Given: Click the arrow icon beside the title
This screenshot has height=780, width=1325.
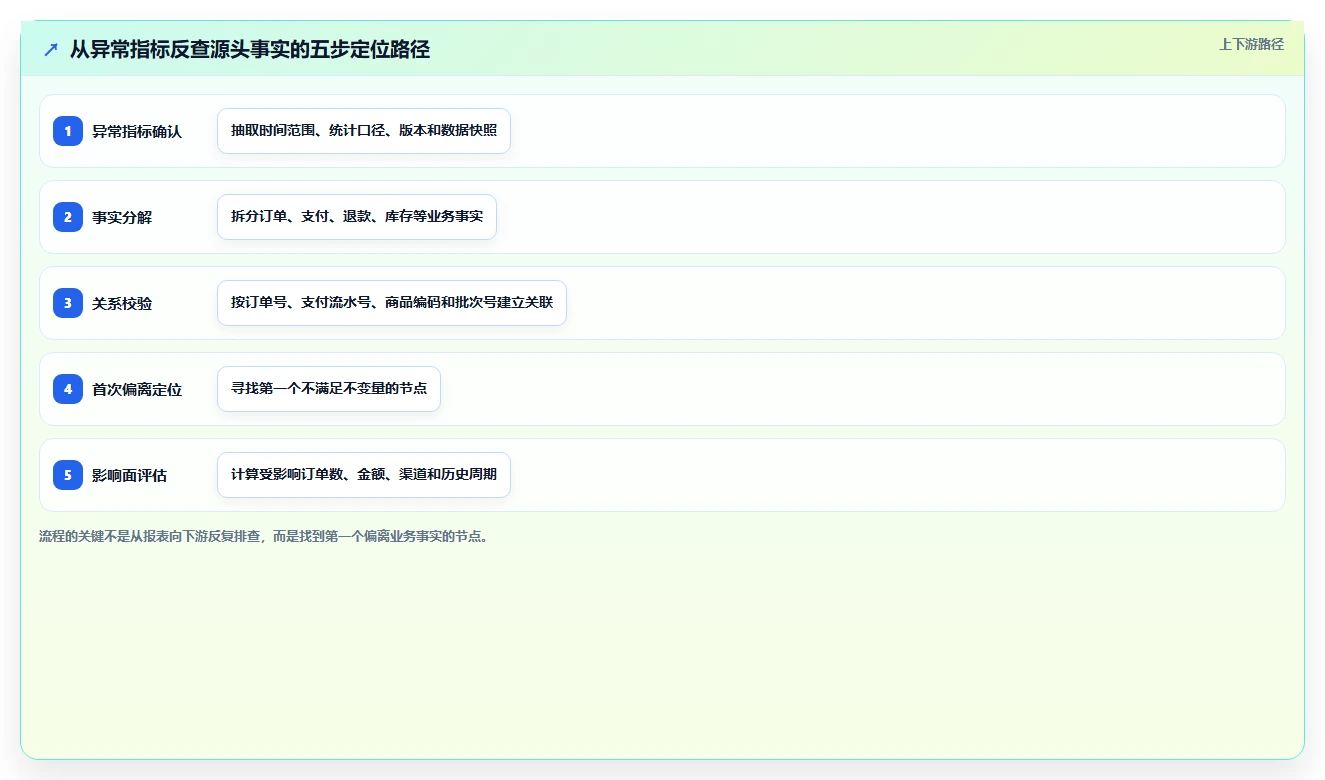Looking at the screenshot, I should (51, 49).
